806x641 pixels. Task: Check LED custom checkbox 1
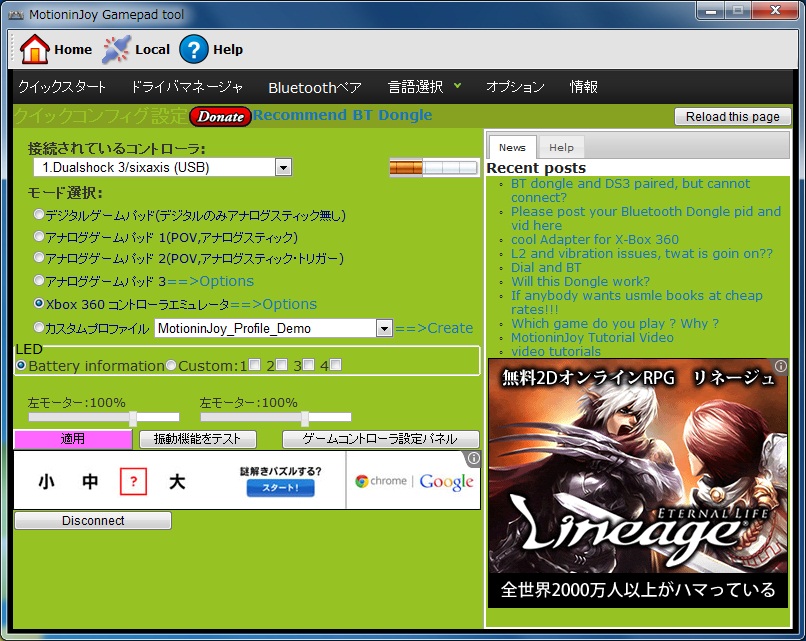click(x=254, y=364)
